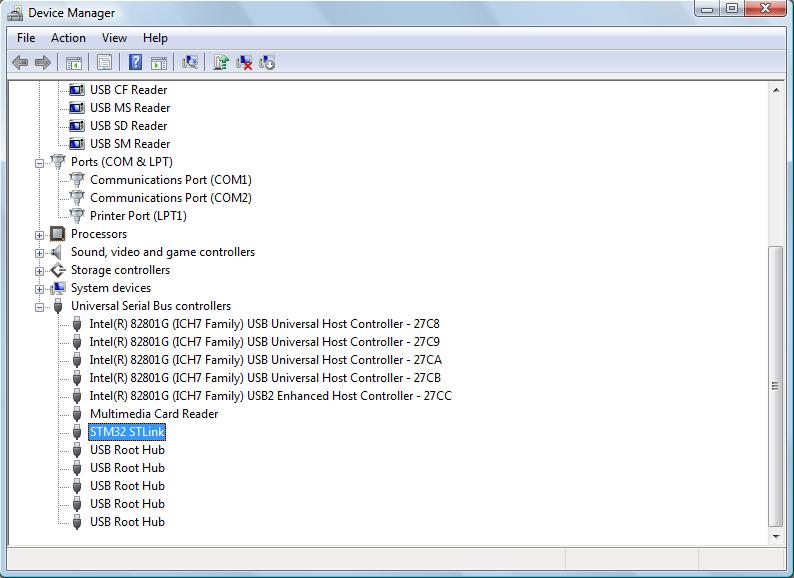Expand Sound, video and game controllers
Image resolution: width=794 pixels, height=578 pixels.
(39, 253)
